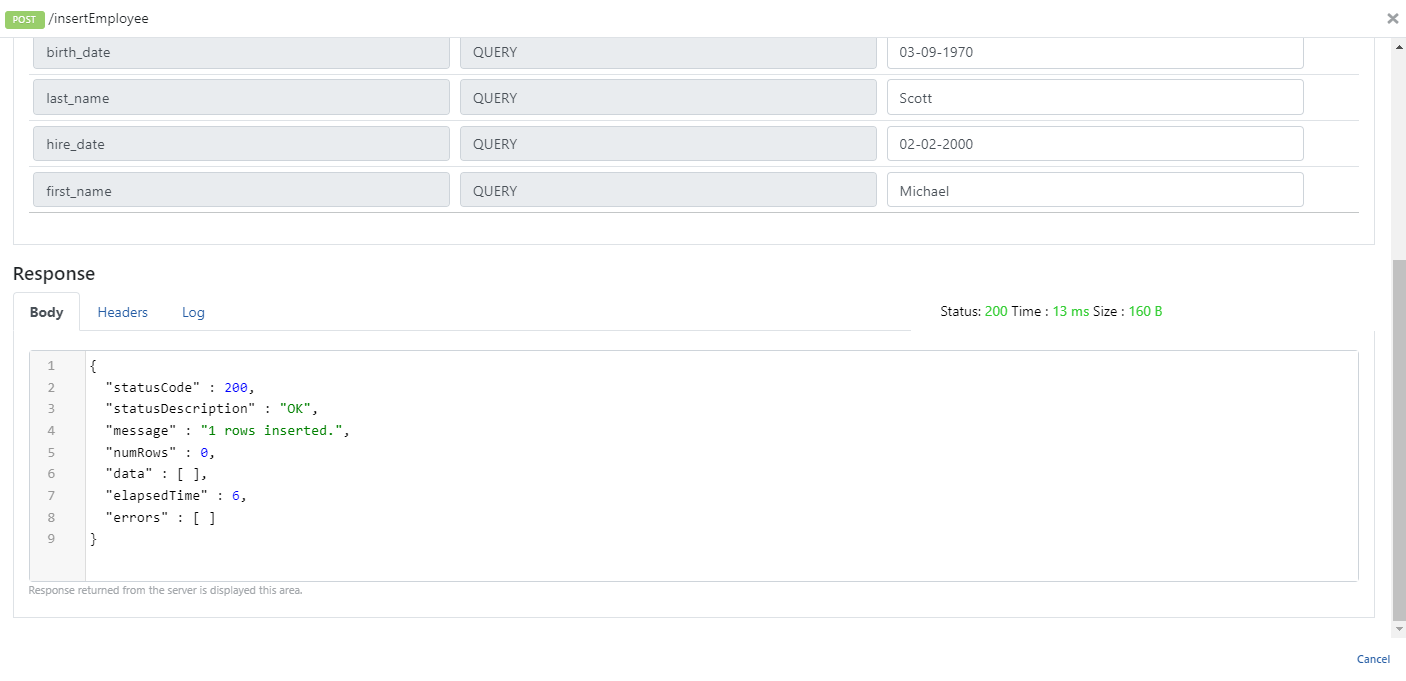Click the hire_date parameter name box
This screenshot has height=681, width=1406.
[241, 144]
